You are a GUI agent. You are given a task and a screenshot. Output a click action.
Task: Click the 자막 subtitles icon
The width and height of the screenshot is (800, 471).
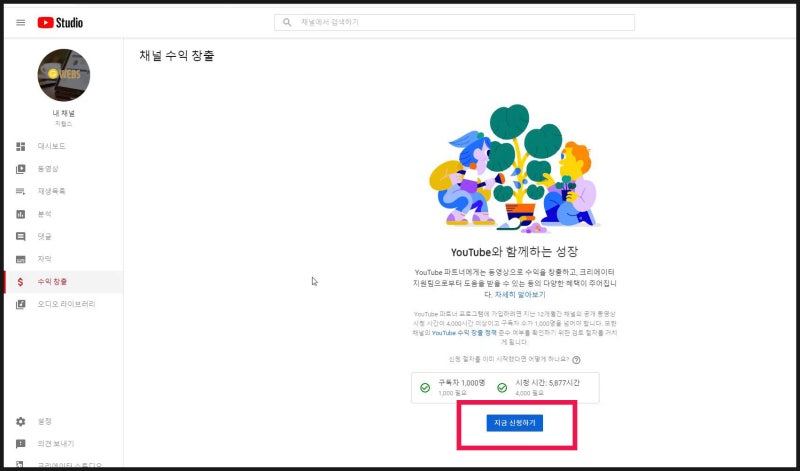point(20,259)
